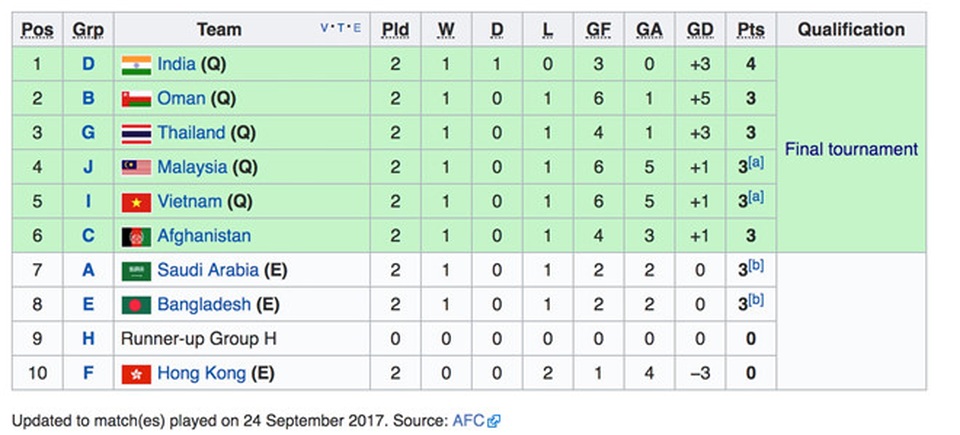960x435 pixels.
Task: Click the Saudi Arabia flag icon
Action: [136, 271]
